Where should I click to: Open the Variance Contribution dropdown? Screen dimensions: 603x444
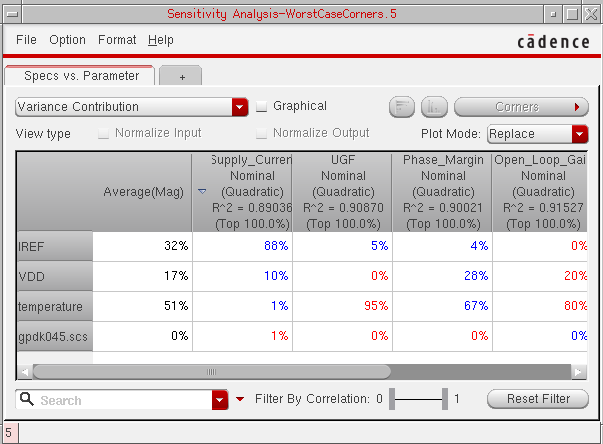(x=132, y=107)
